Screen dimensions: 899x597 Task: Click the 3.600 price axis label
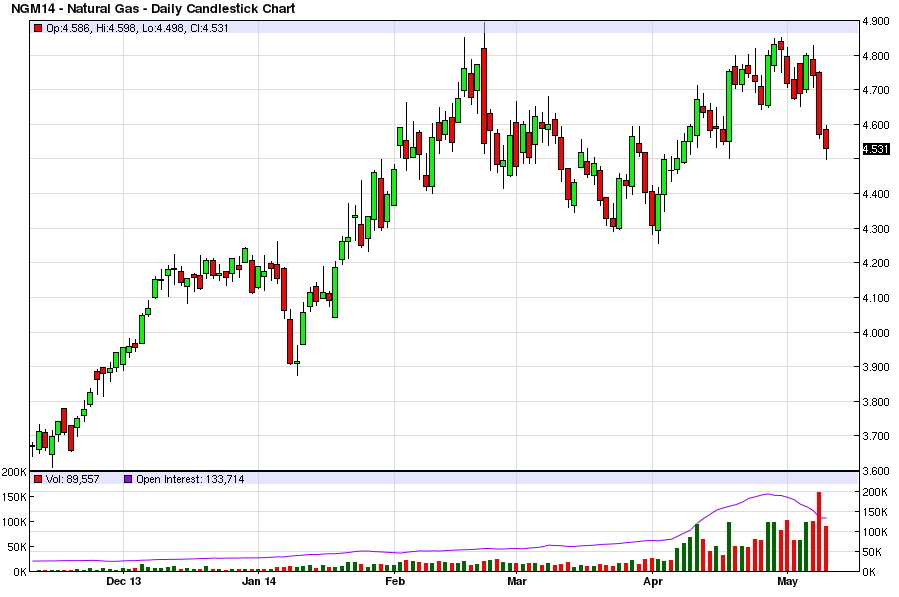click(x=875, y=471)
